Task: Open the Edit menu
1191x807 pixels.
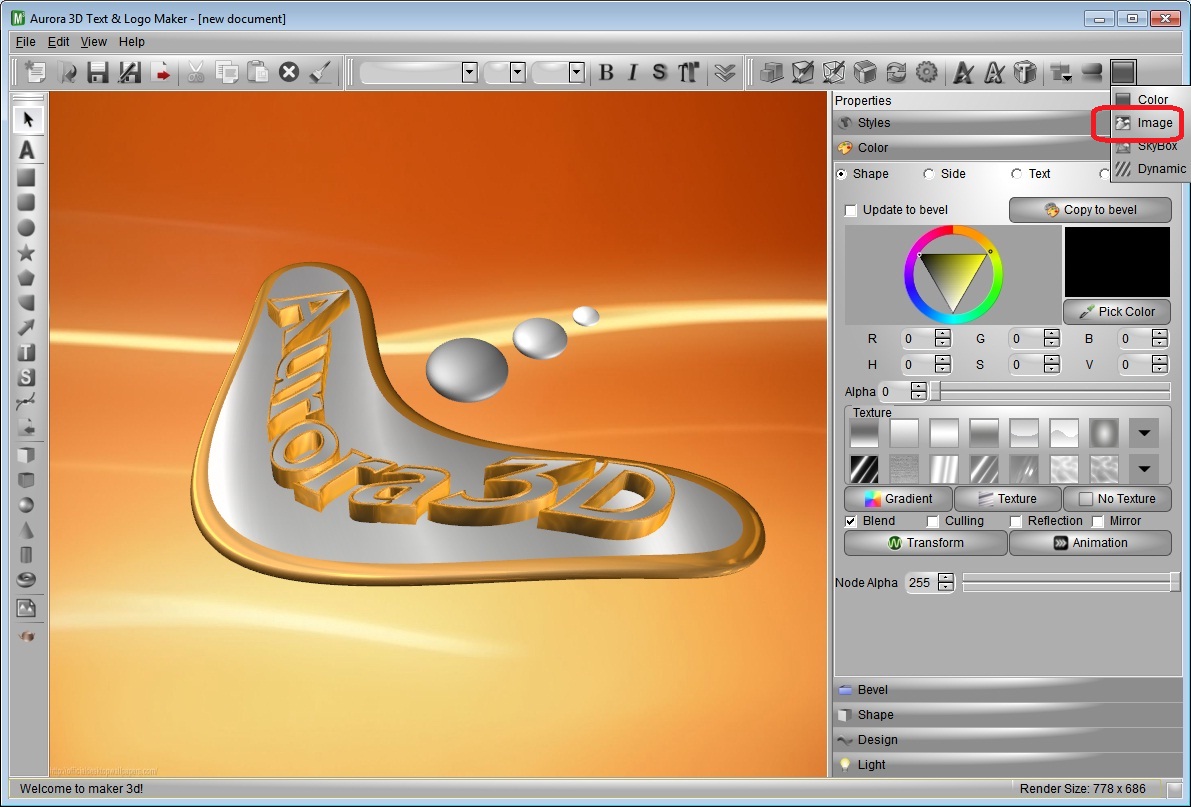Action: 58,42
